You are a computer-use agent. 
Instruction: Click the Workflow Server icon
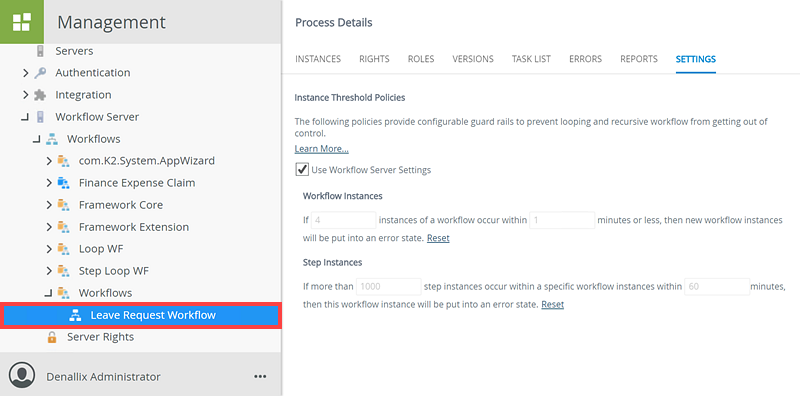tap(40, 117)
